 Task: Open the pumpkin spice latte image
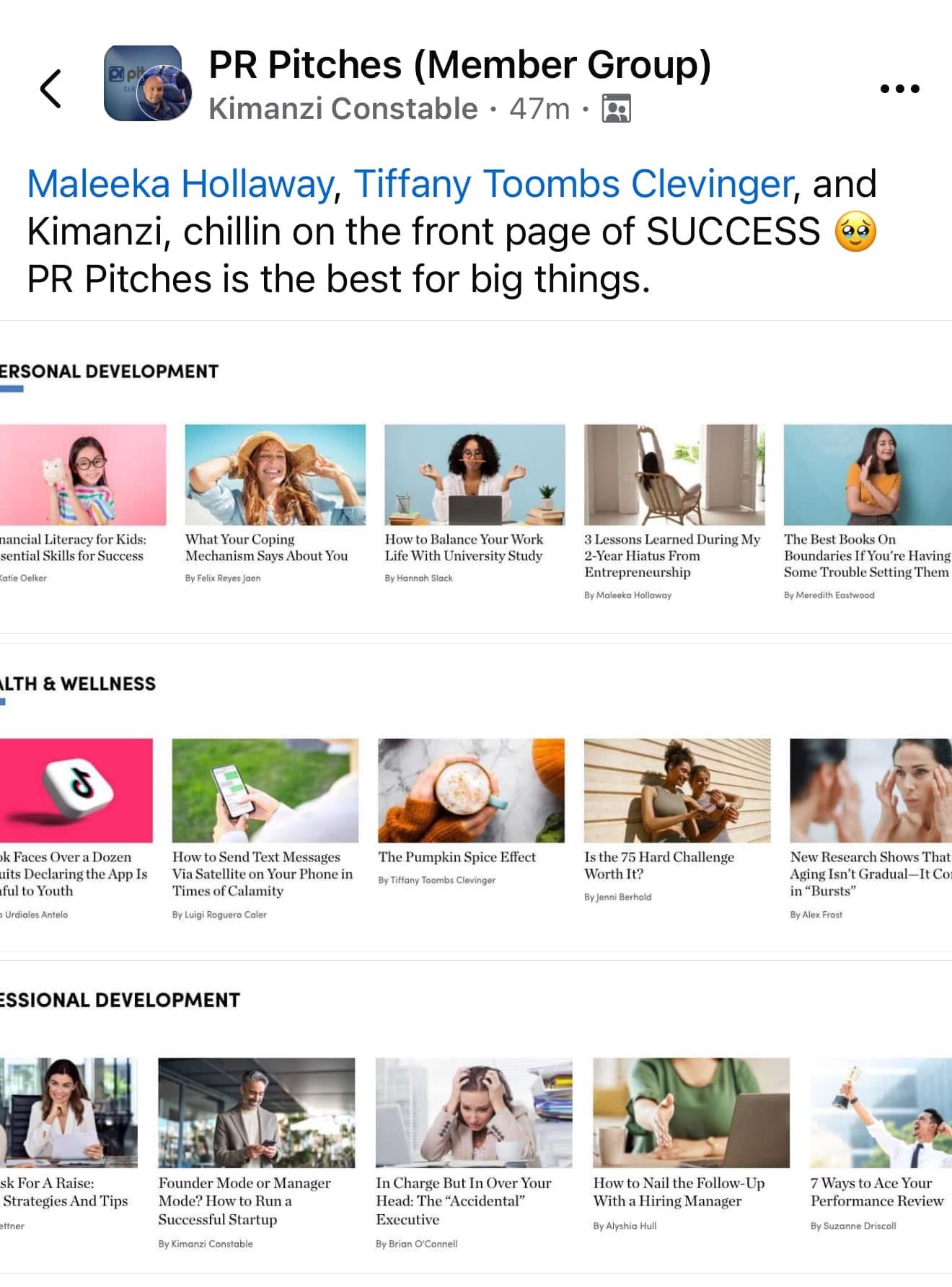click(x=471, y=790)
